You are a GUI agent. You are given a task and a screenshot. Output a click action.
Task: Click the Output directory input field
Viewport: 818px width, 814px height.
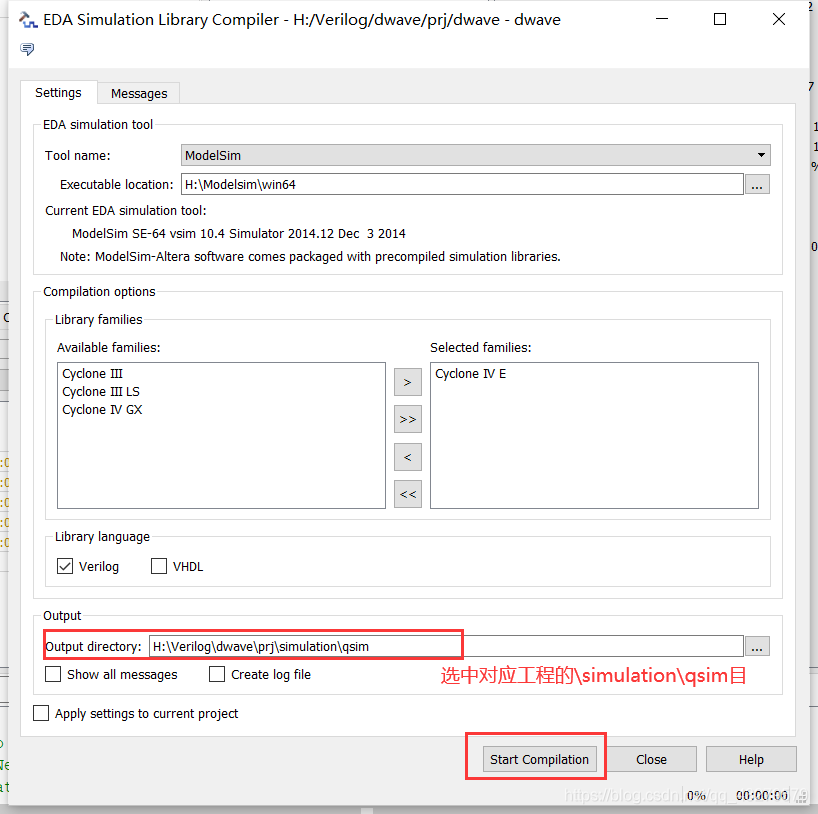[x=446, y=647]
